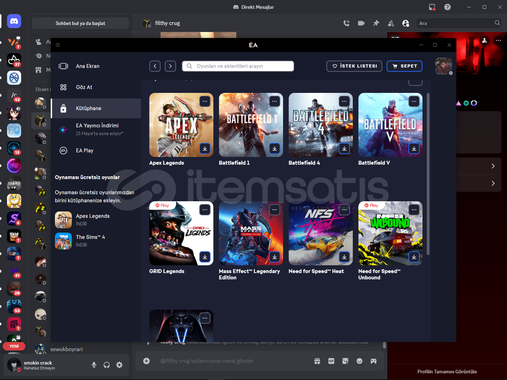Open Star Wars tile options menu
The width and height of the screenshot is (507, 380).
(x=205, y=318)
